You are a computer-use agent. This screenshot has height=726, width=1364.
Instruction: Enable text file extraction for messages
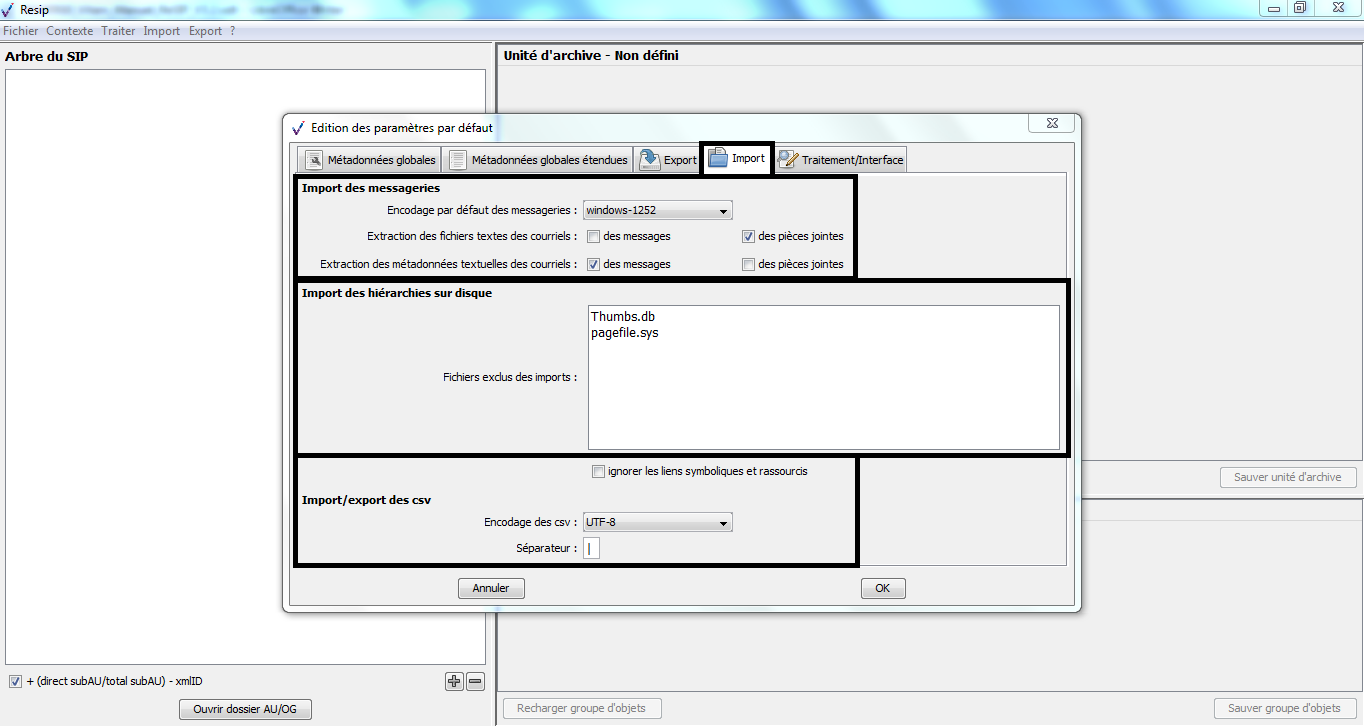pyautogui.click(x=593, y=237)
